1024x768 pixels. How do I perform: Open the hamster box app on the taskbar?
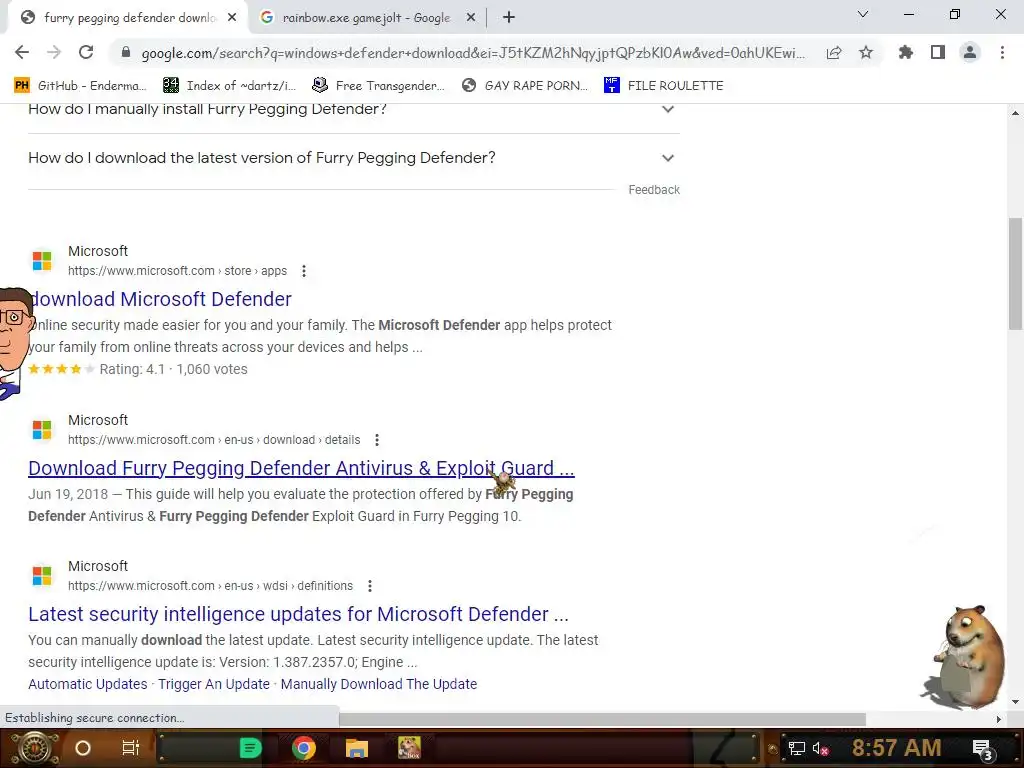coord(409,748)
